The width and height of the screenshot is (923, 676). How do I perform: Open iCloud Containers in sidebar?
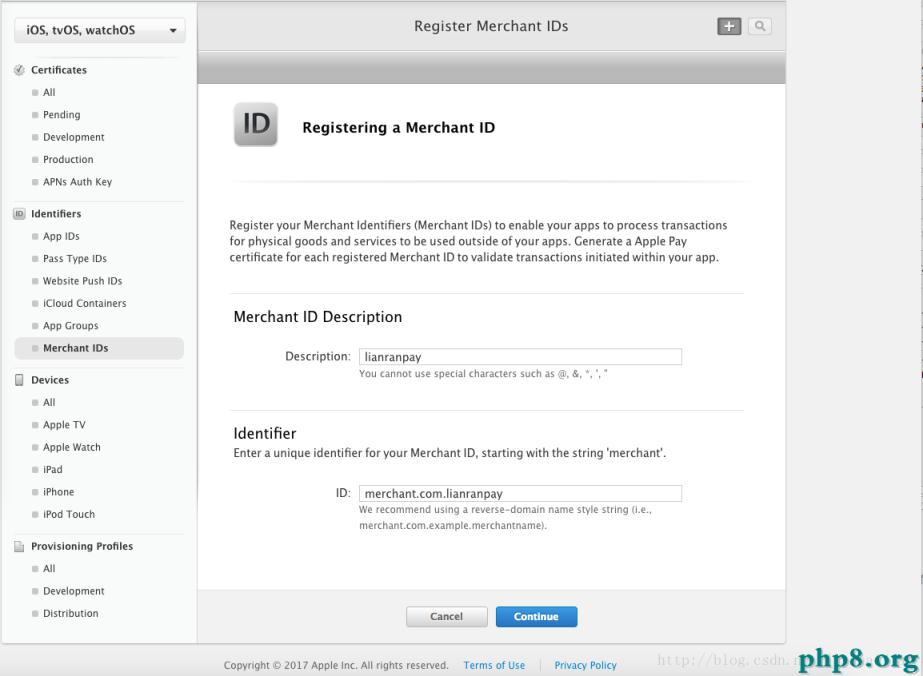coord(84,303)
